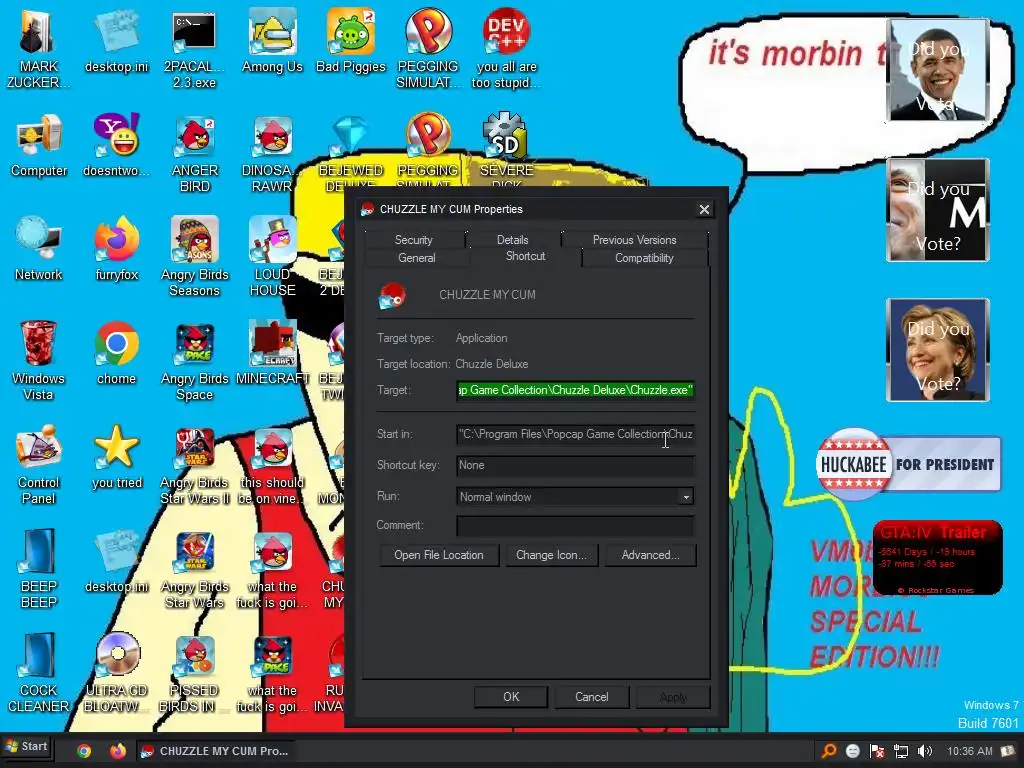Click the 10:36 AM taskbar clock
Viewport: 1024px width, 768px height.
[969, 751]
